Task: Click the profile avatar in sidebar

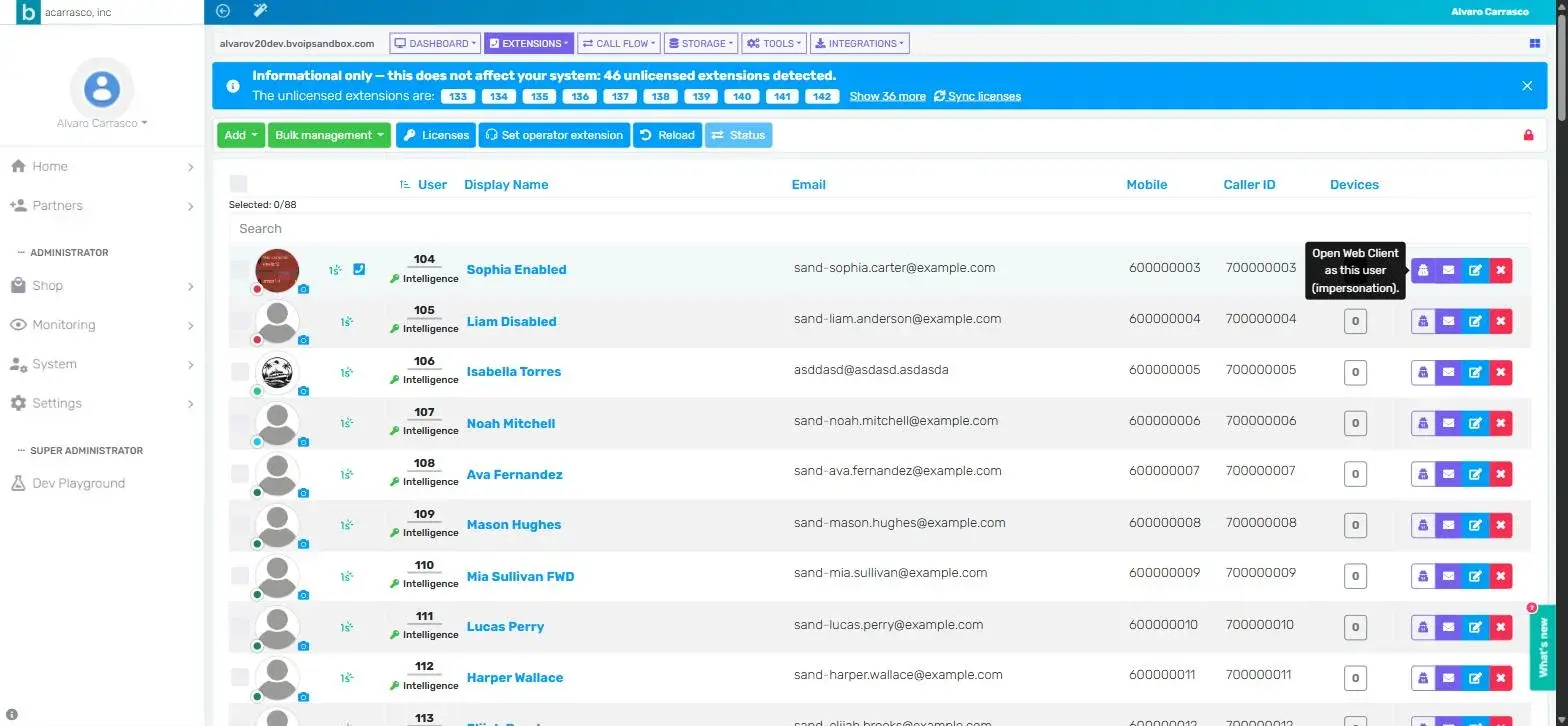Action: tap(101, 89)
